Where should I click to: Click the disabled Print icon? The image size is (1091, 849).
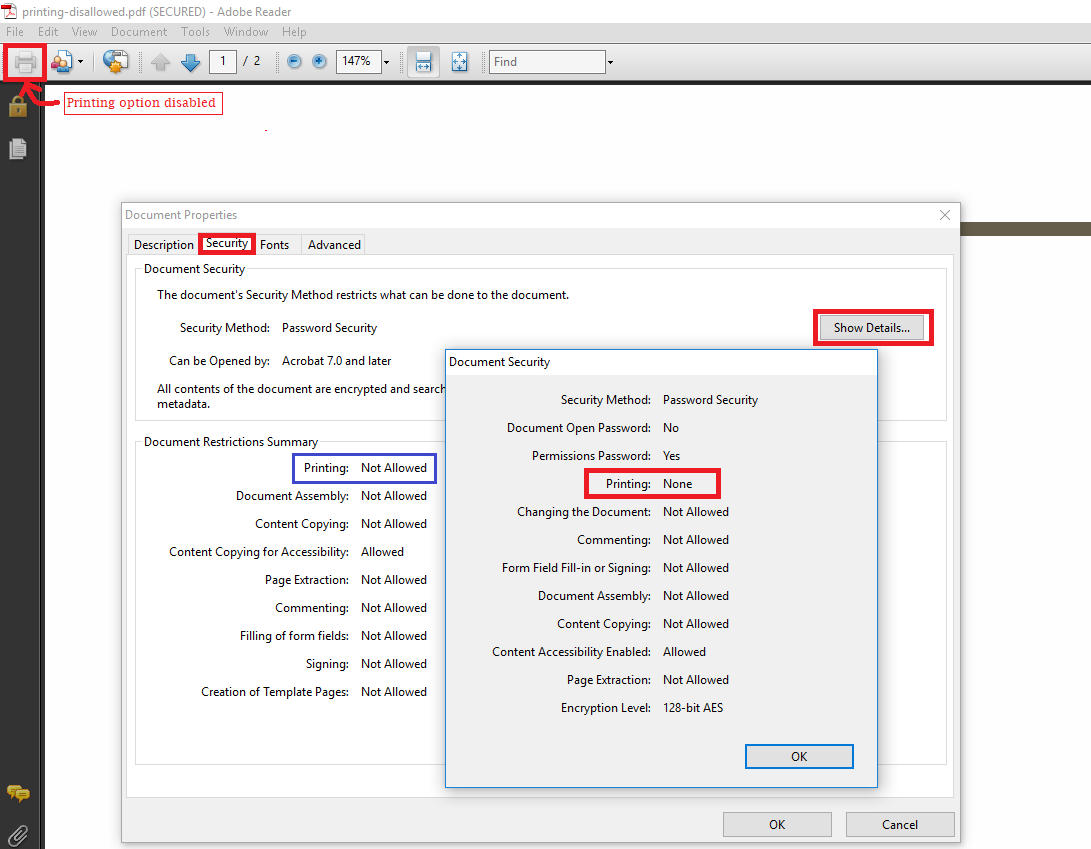pos(24,61)
